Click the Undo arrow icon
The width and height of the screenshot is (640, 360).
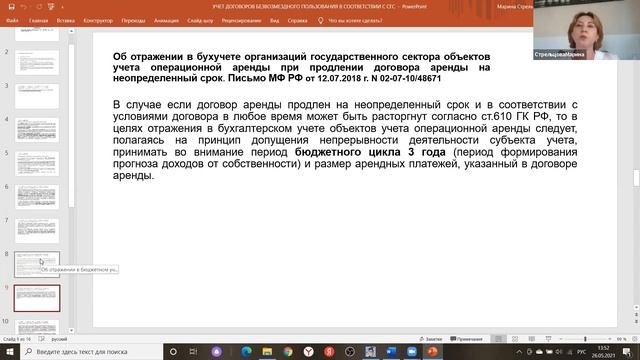pyautogui.click(x=23, y=7)
